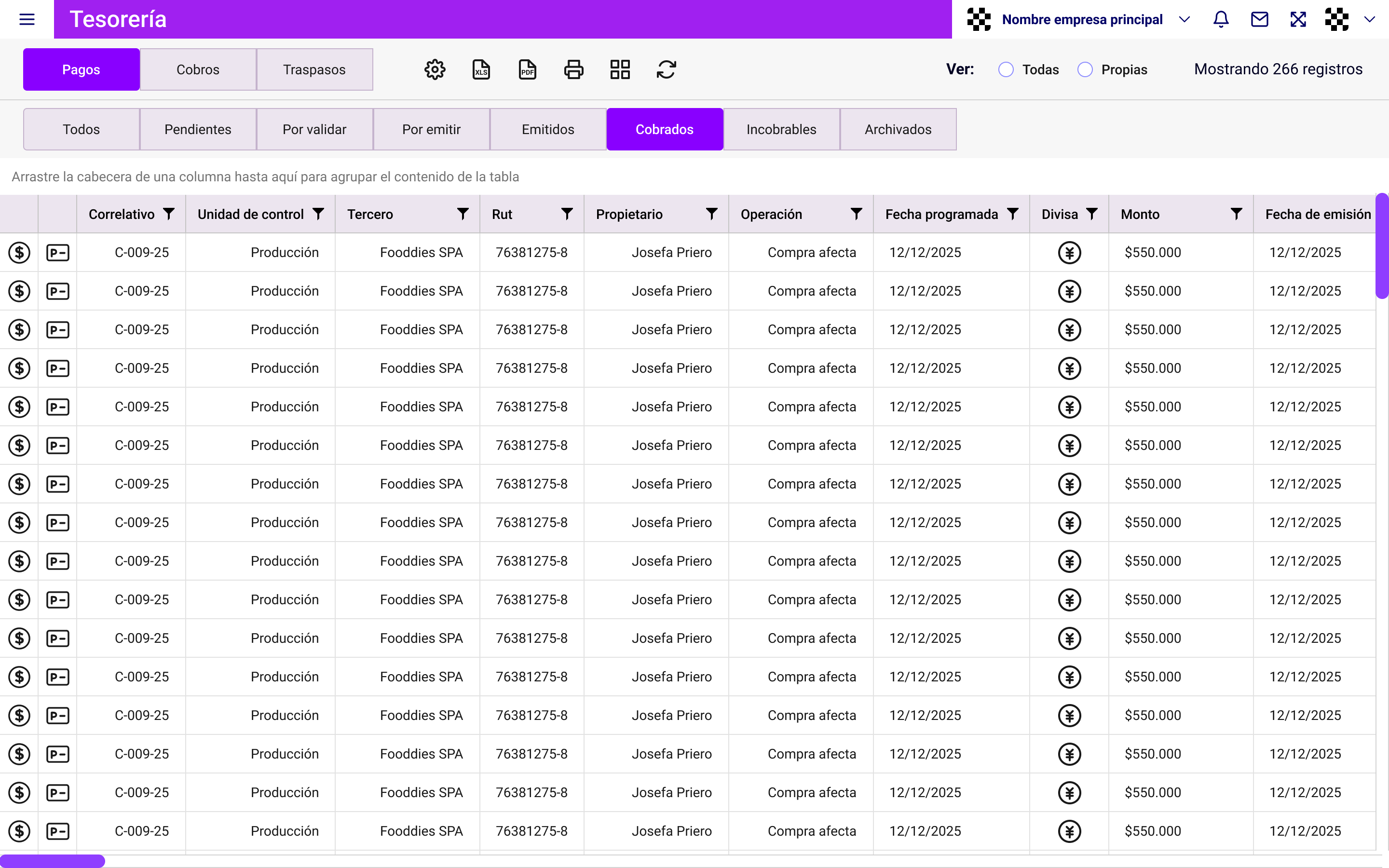Filter the Propietario column
The height and width of the screenshot is (868, 1389).
(x=712, y=214)
